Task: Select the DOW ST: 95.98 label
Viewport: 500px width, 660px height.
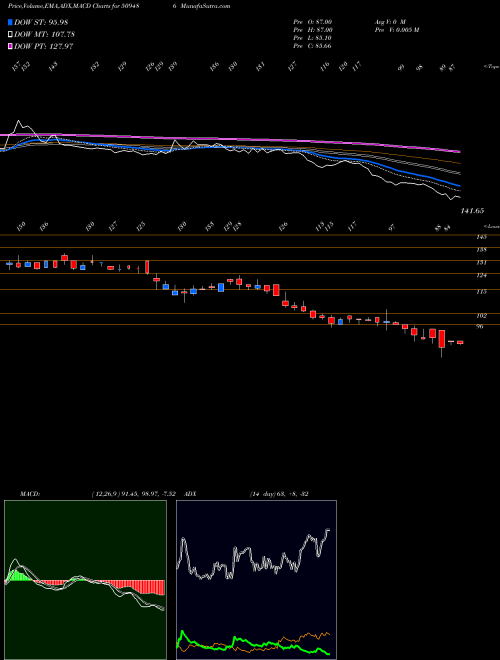Action: [41, 22]
